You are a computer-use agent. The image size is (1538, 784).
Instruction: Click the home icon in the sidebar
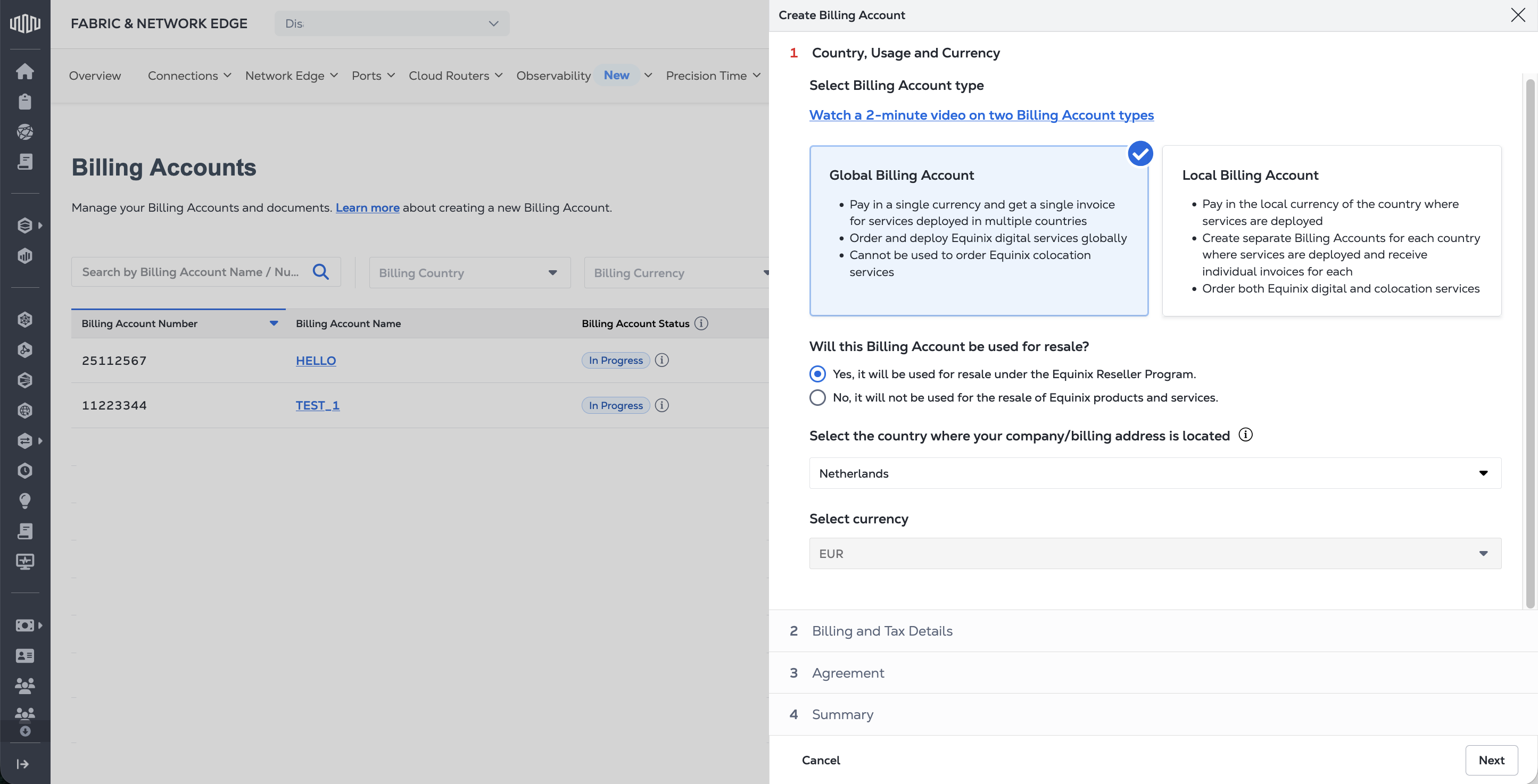pyautogui.click(x=24, y=71)
